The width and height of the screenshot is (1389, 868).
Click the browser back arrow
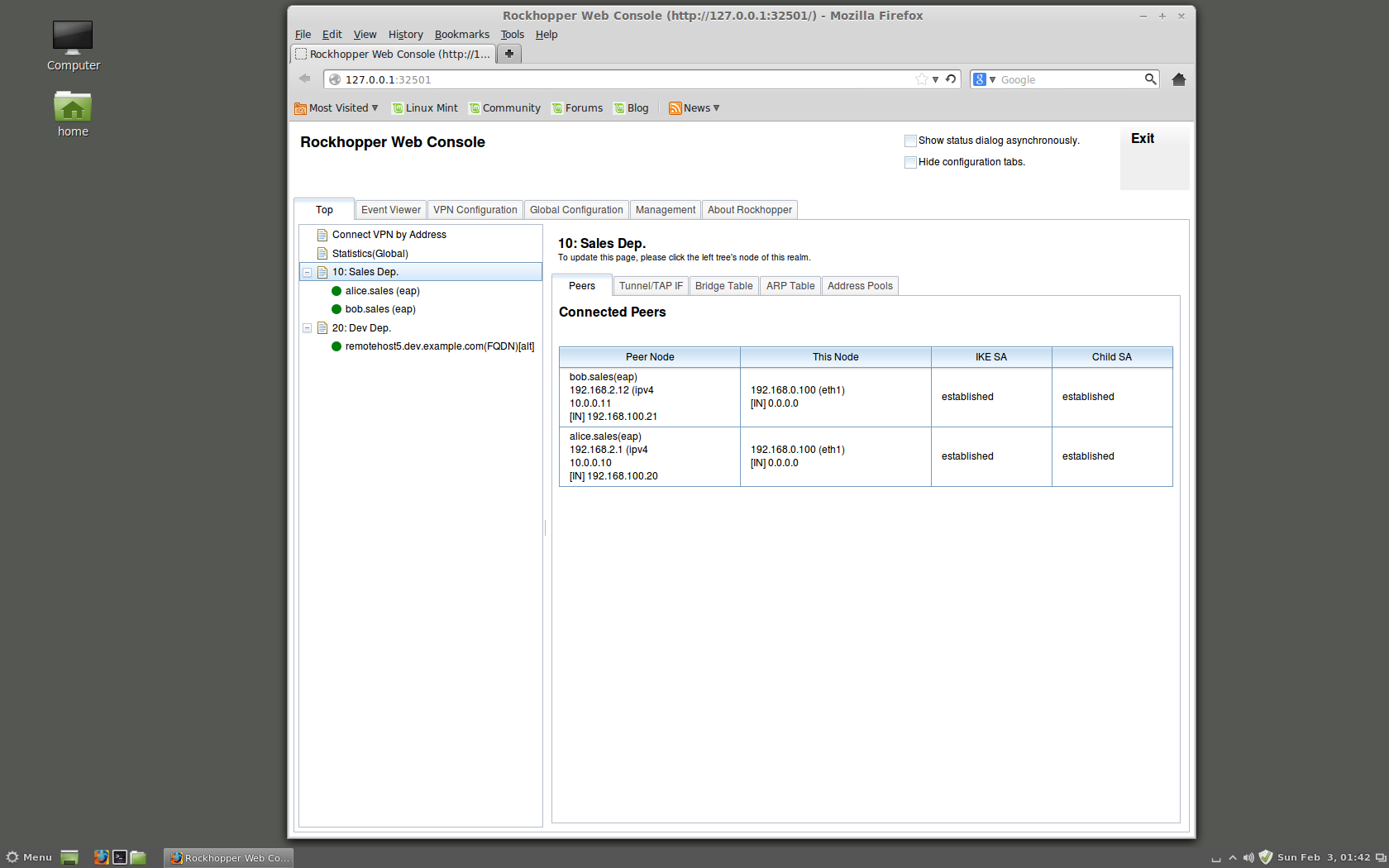point(305,79)
